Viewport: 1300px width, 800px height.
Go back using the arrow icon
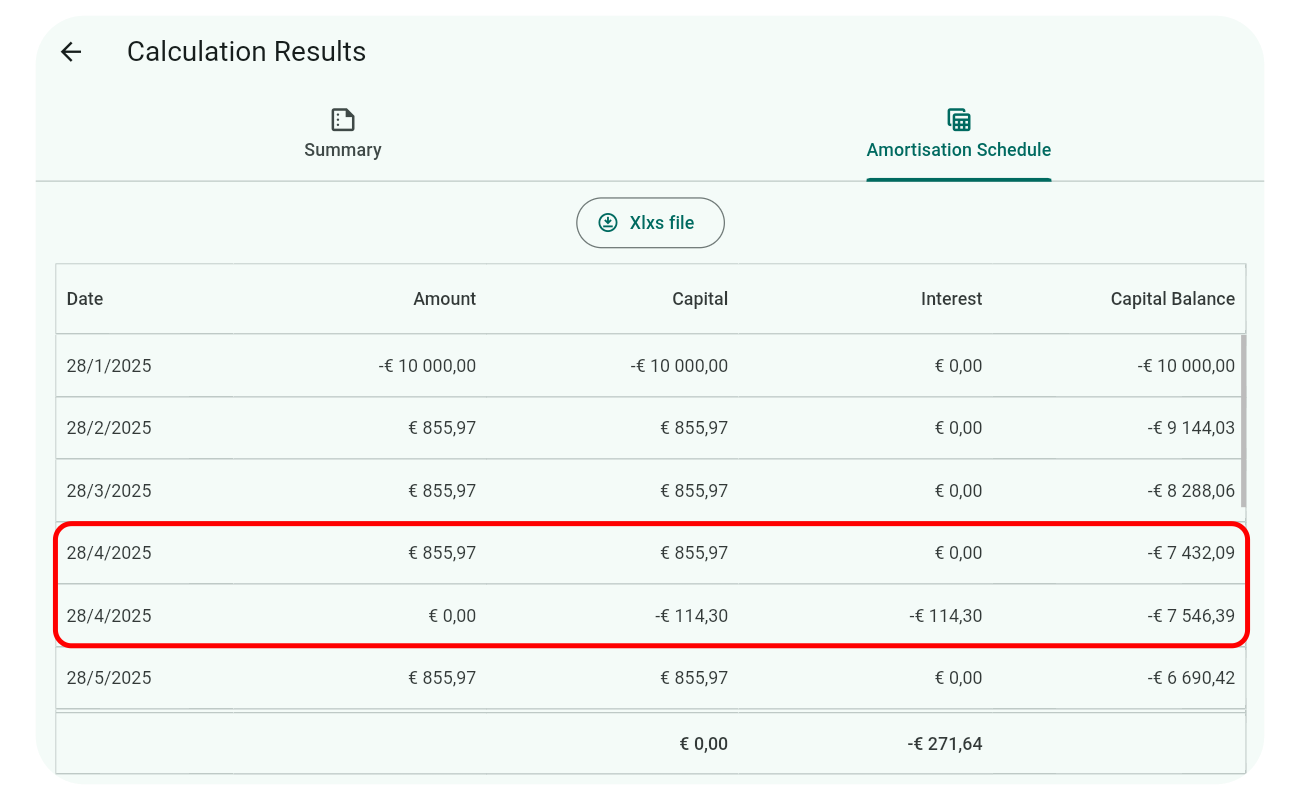click(x=71, y=52)
